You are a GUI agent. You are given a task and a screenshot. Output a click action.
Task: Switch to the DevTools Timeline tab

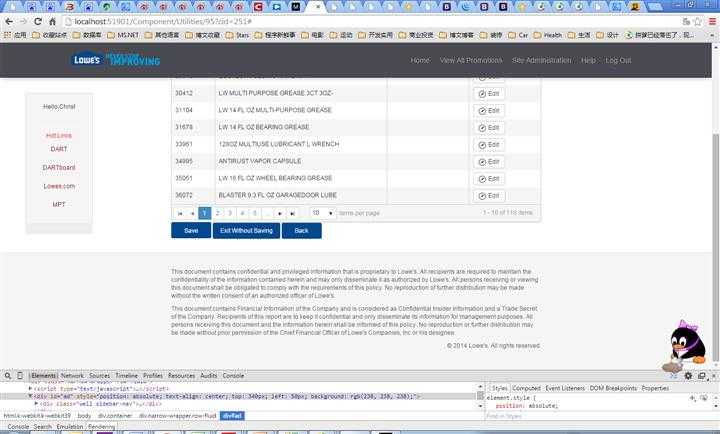coord(126,376)
